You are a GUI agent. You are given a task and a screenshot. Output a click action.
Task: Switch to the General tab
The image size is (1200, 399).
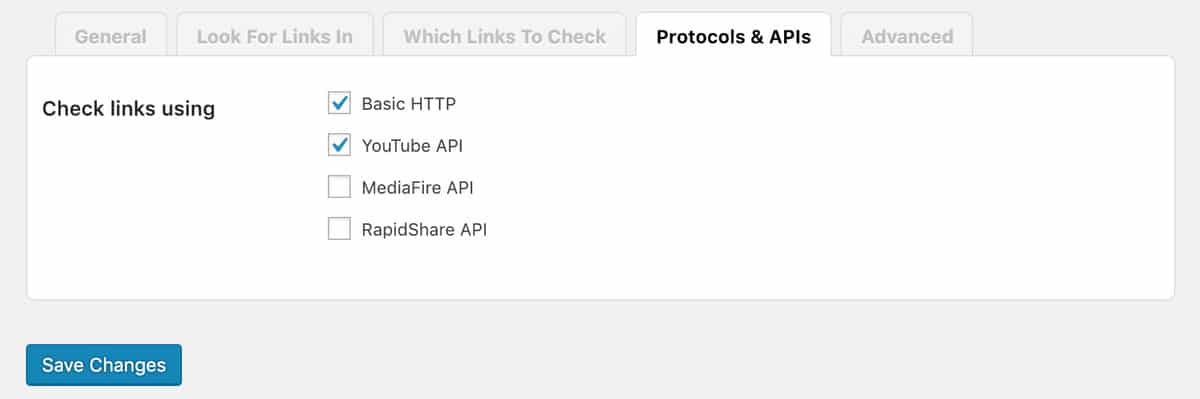[110, 36]
